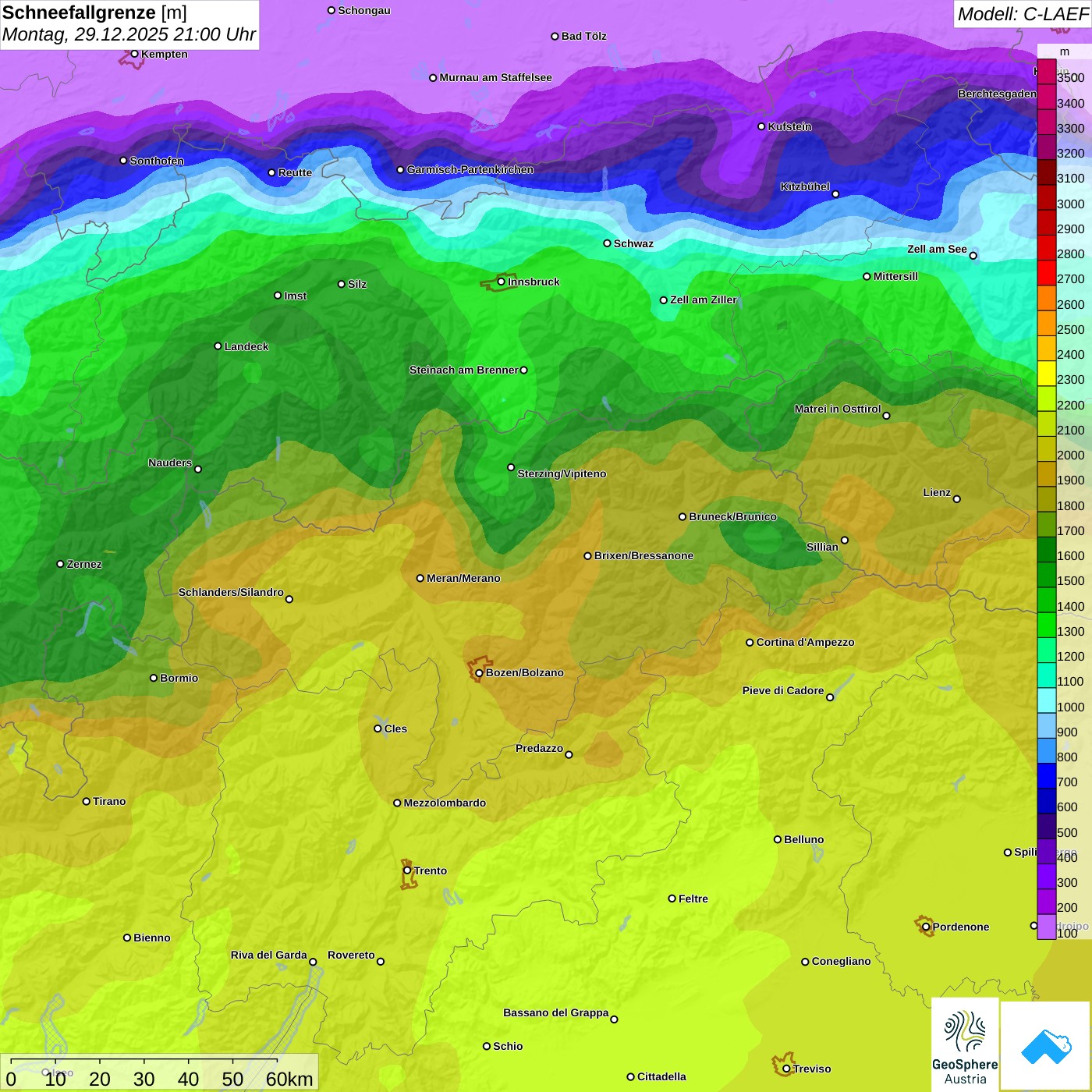Click the Belluno location dot

pyautogui.click(x=777, y=839)
